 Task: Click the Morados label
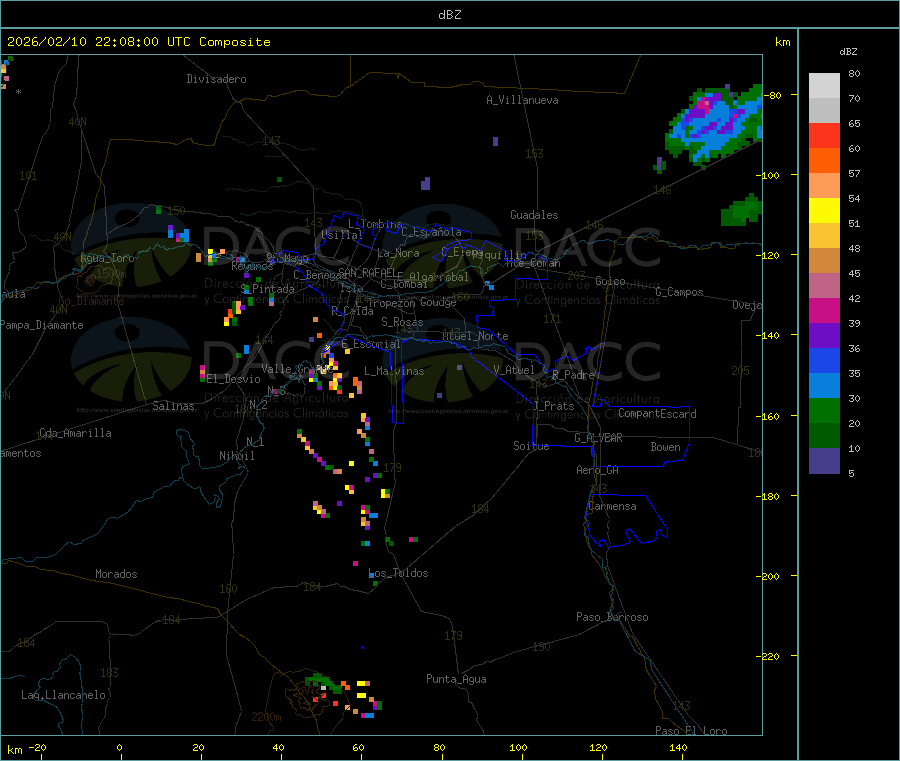(116, 574)
